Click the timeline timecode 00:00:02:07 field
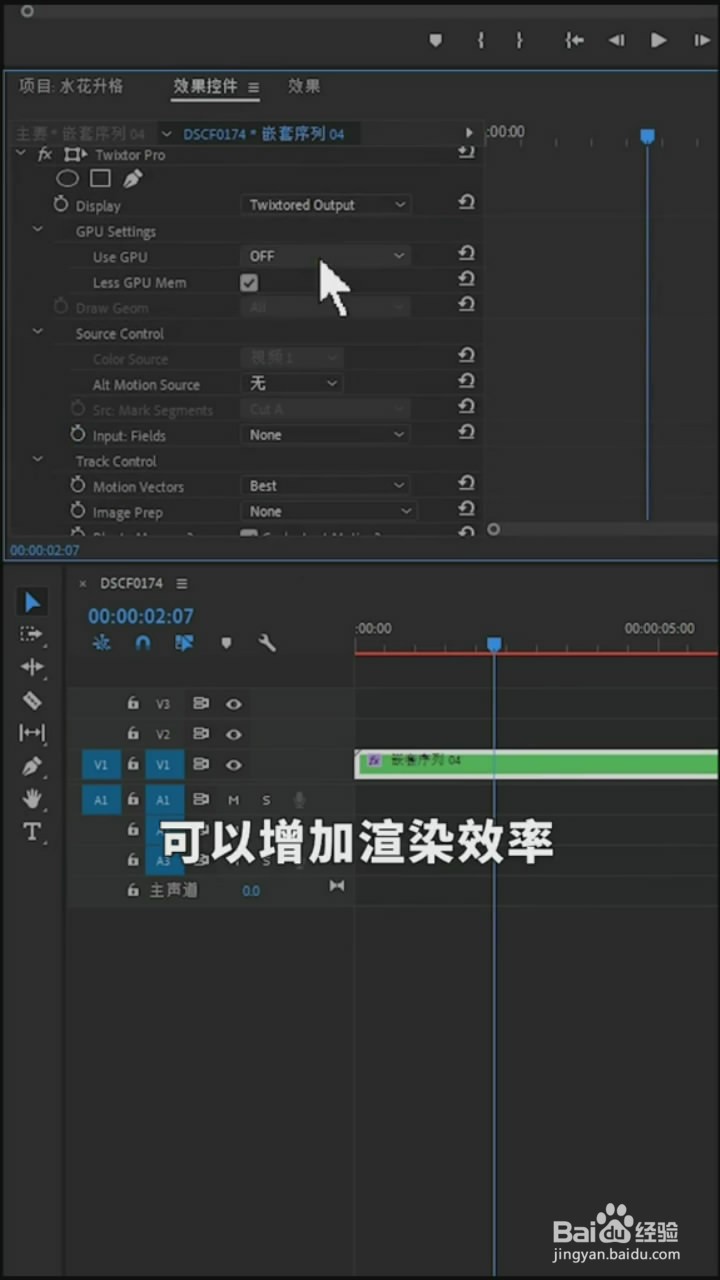Screen dimensions: 720x1280 (141, 616)
